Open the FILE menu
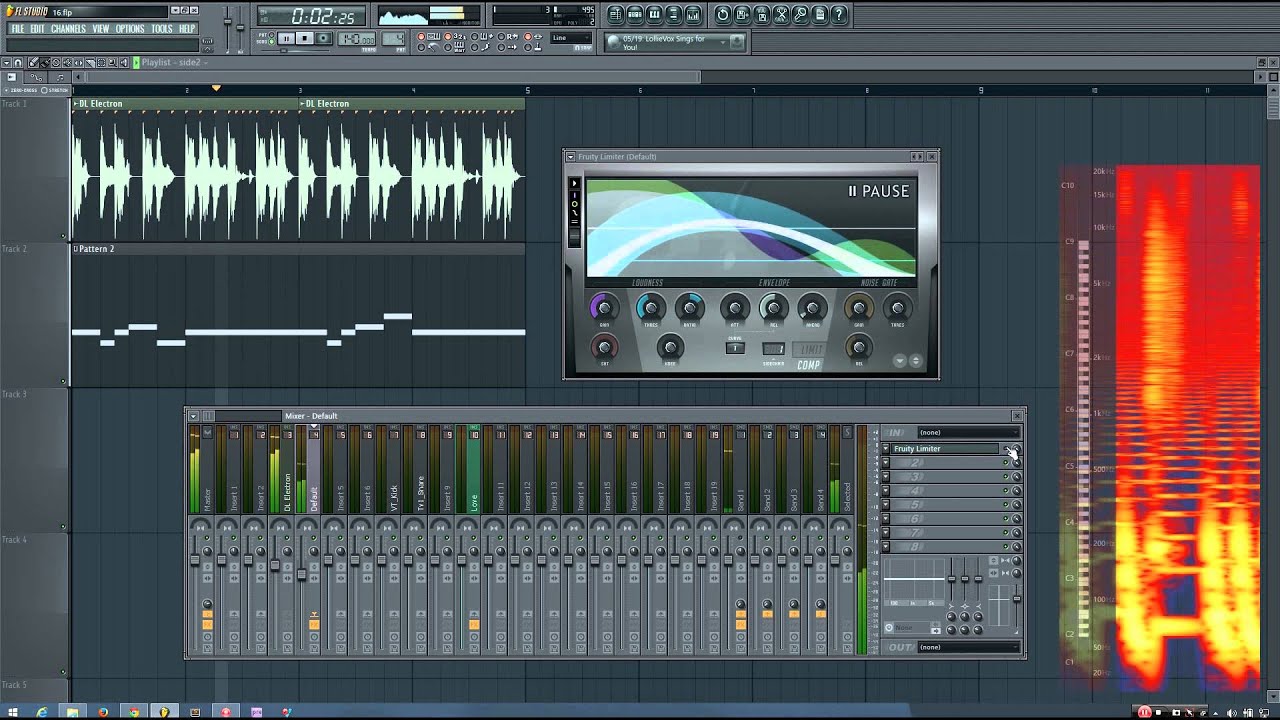This screenshot has width=1280, height=720. (x=17, y=29)
